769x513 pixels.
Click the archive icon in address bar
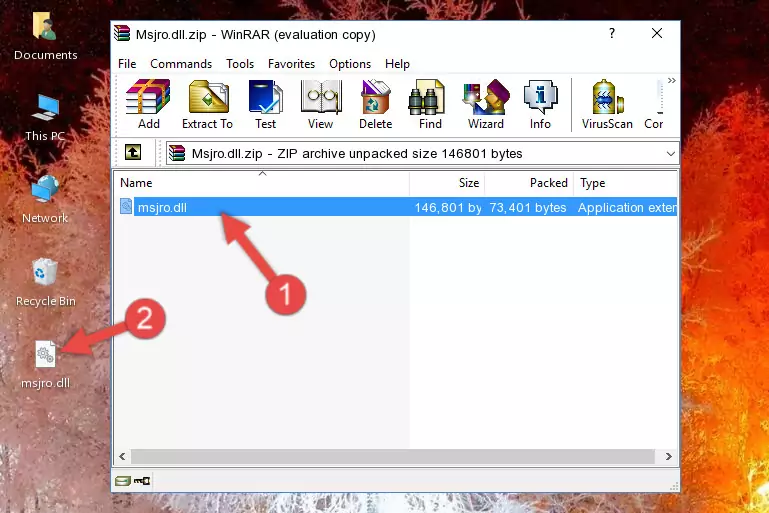click(177, 154)
